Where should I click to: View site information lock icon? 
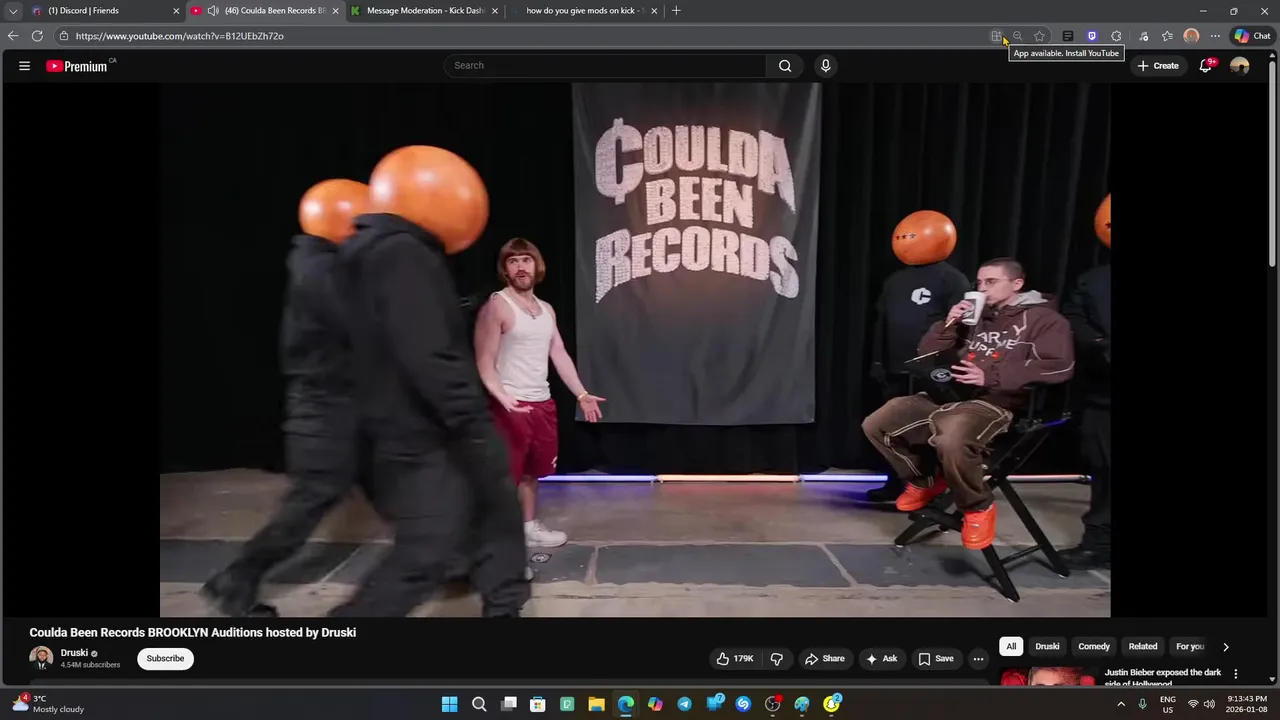[x=63, y=36]
